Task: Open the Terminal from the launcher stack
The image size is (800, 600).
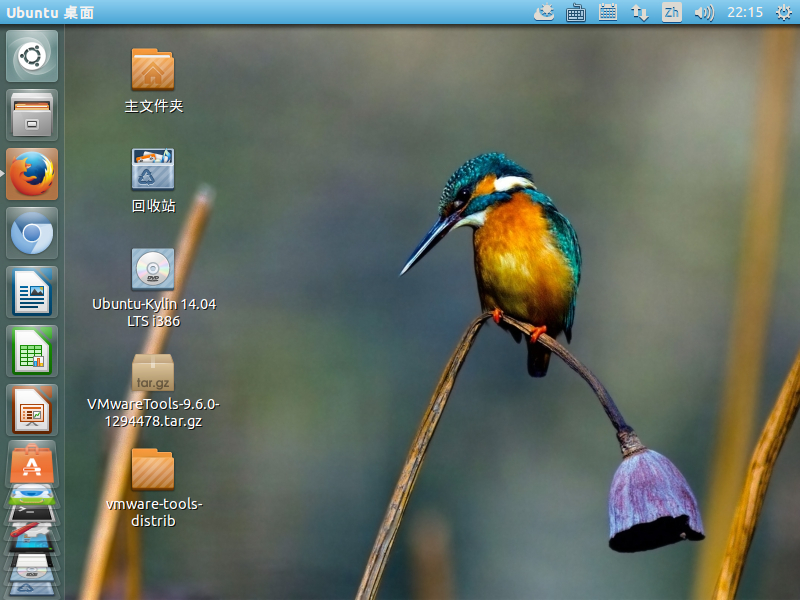Action: click(32, 512)
